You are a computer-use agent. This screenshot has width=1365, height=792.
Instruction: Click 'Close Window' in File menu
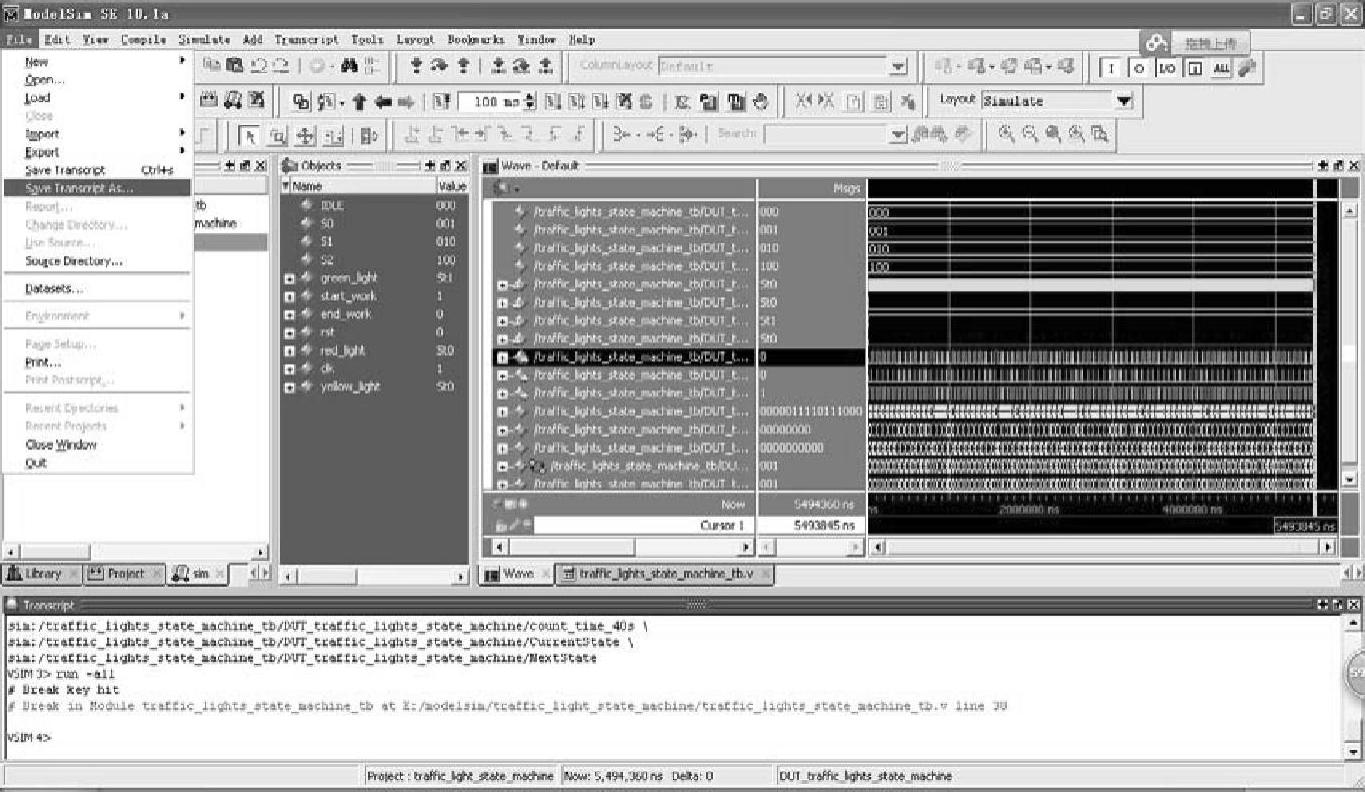pyautogui.click(x=61, y=445)
